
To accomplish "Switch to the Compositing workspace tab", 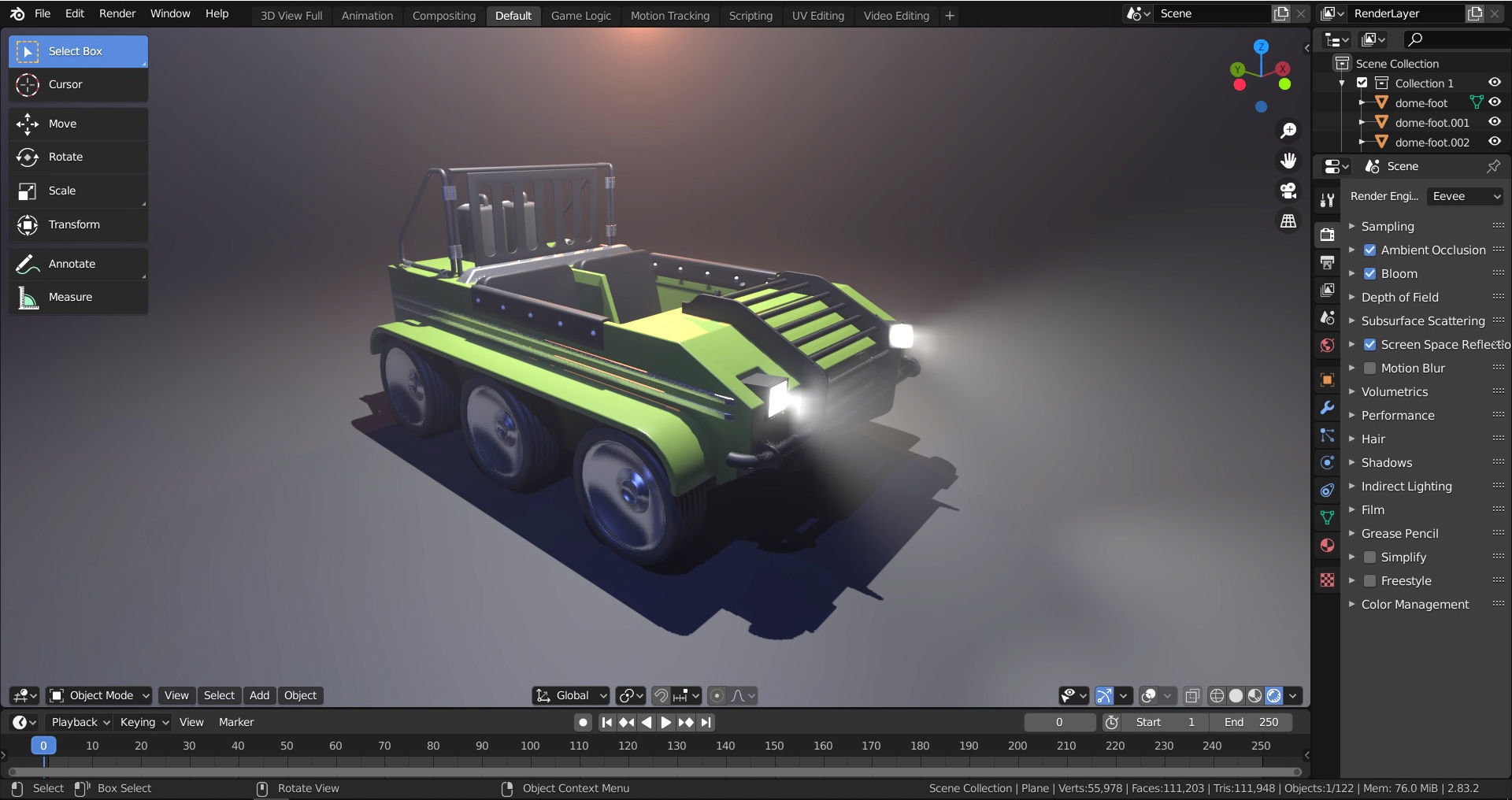I will tap(444, 15).
